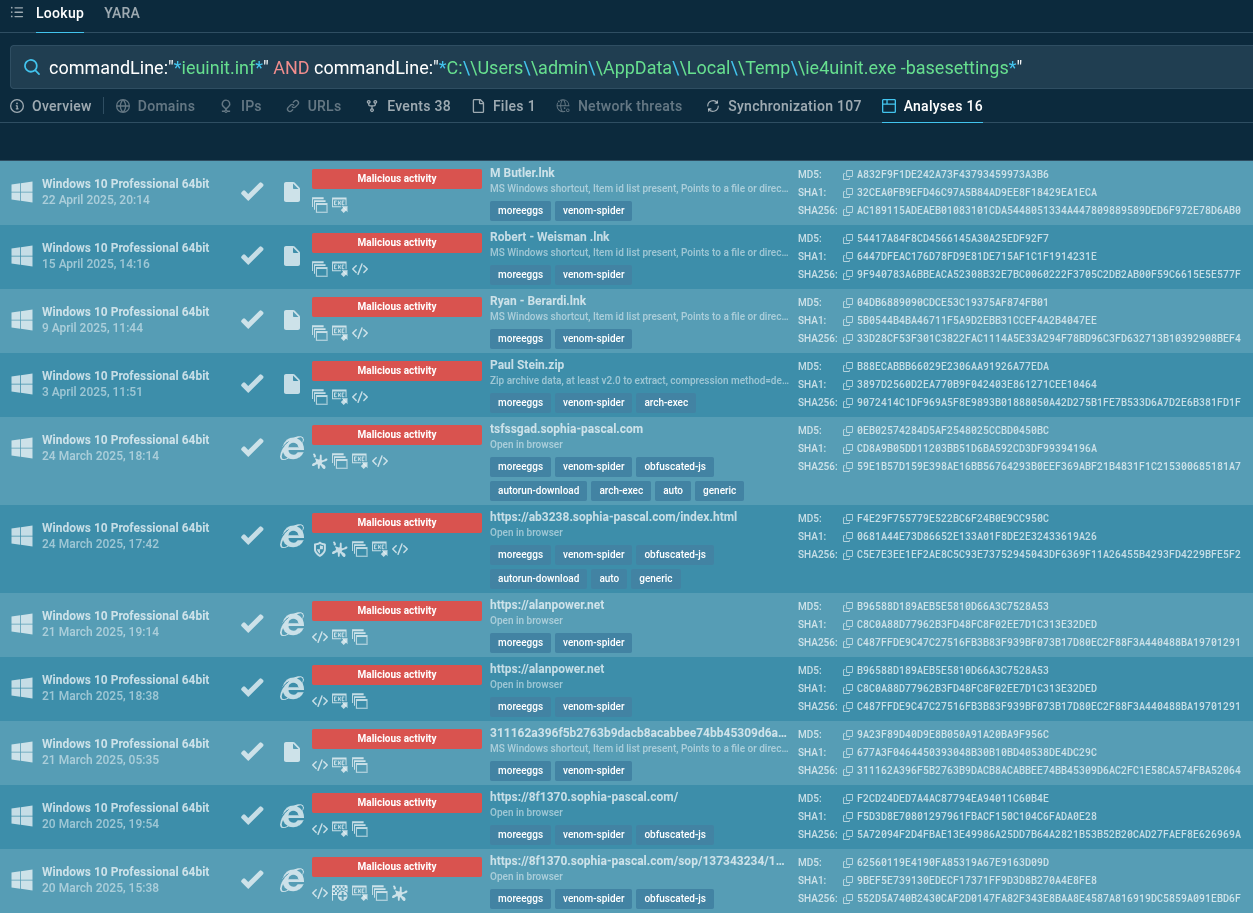Image resolution: width=1253 pixels, height=913 pixels.
Task: Open the Robert - Weisman .lnk analysis
Action: click(x=550, y=237)
